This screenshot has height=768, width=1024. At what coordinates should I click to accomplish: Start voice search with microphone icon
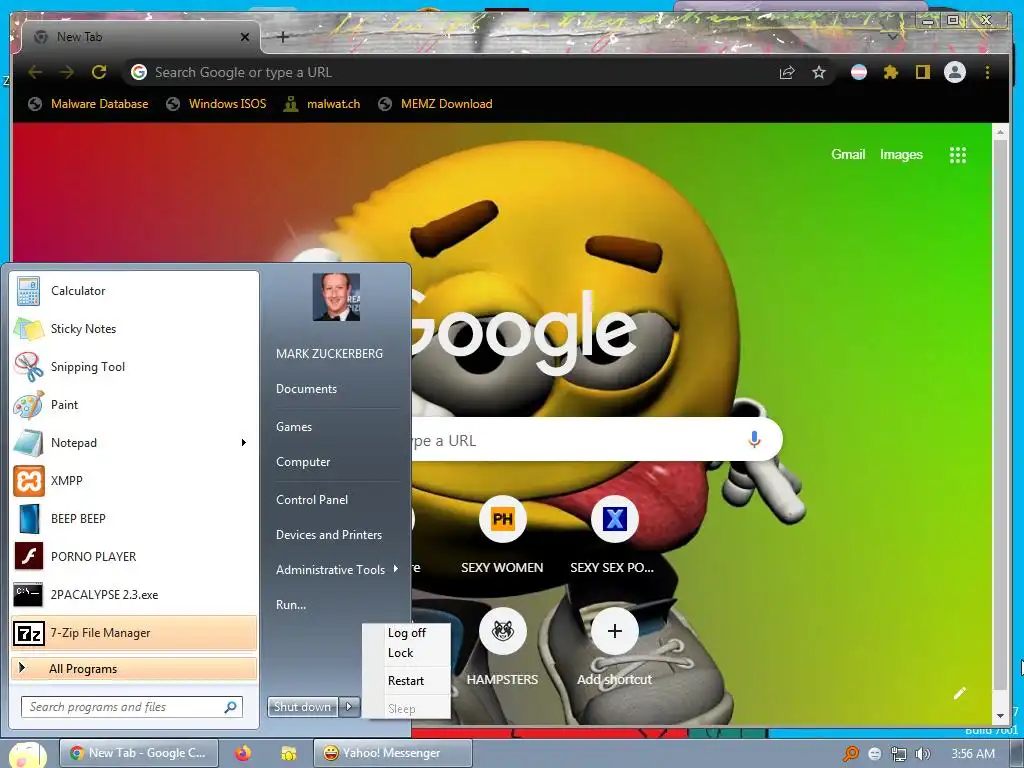pos(754,440)
